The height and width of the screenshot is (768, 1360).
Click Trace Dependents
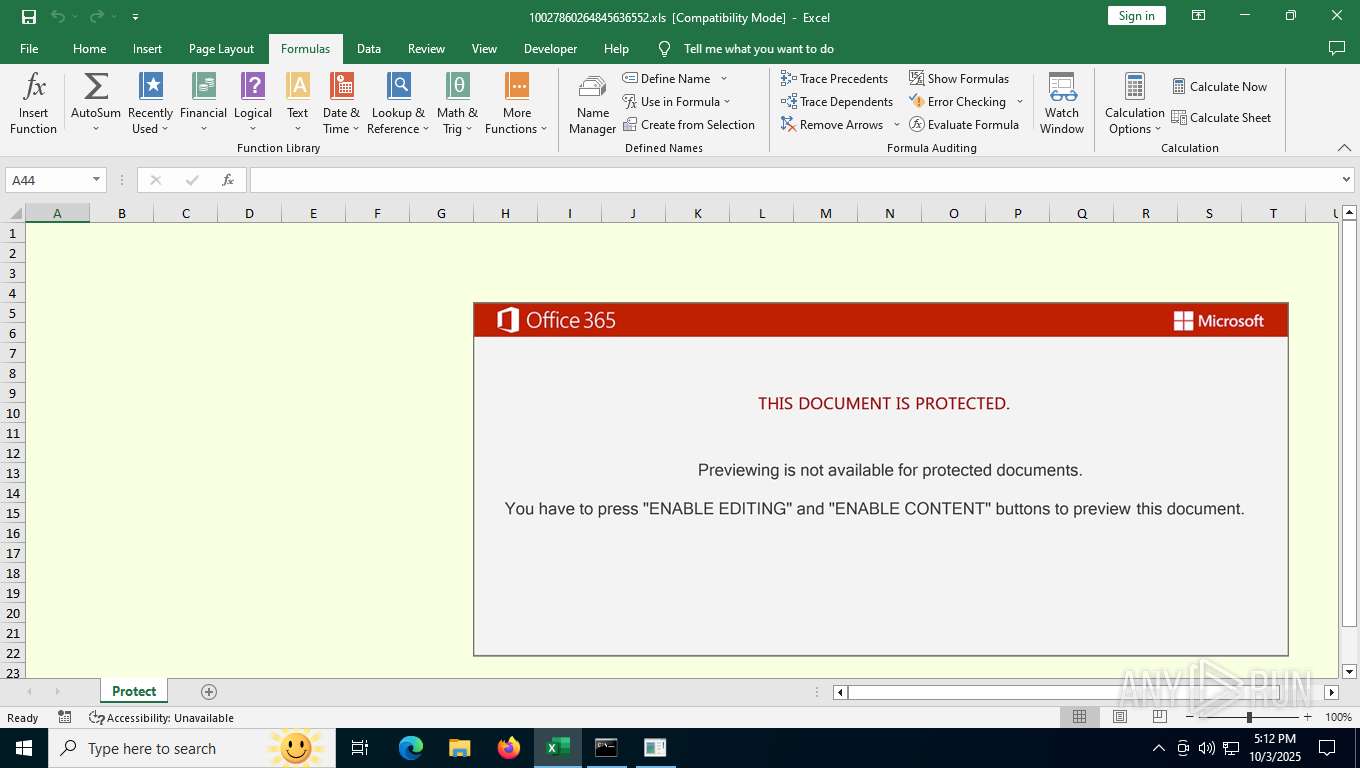[836, 101]
